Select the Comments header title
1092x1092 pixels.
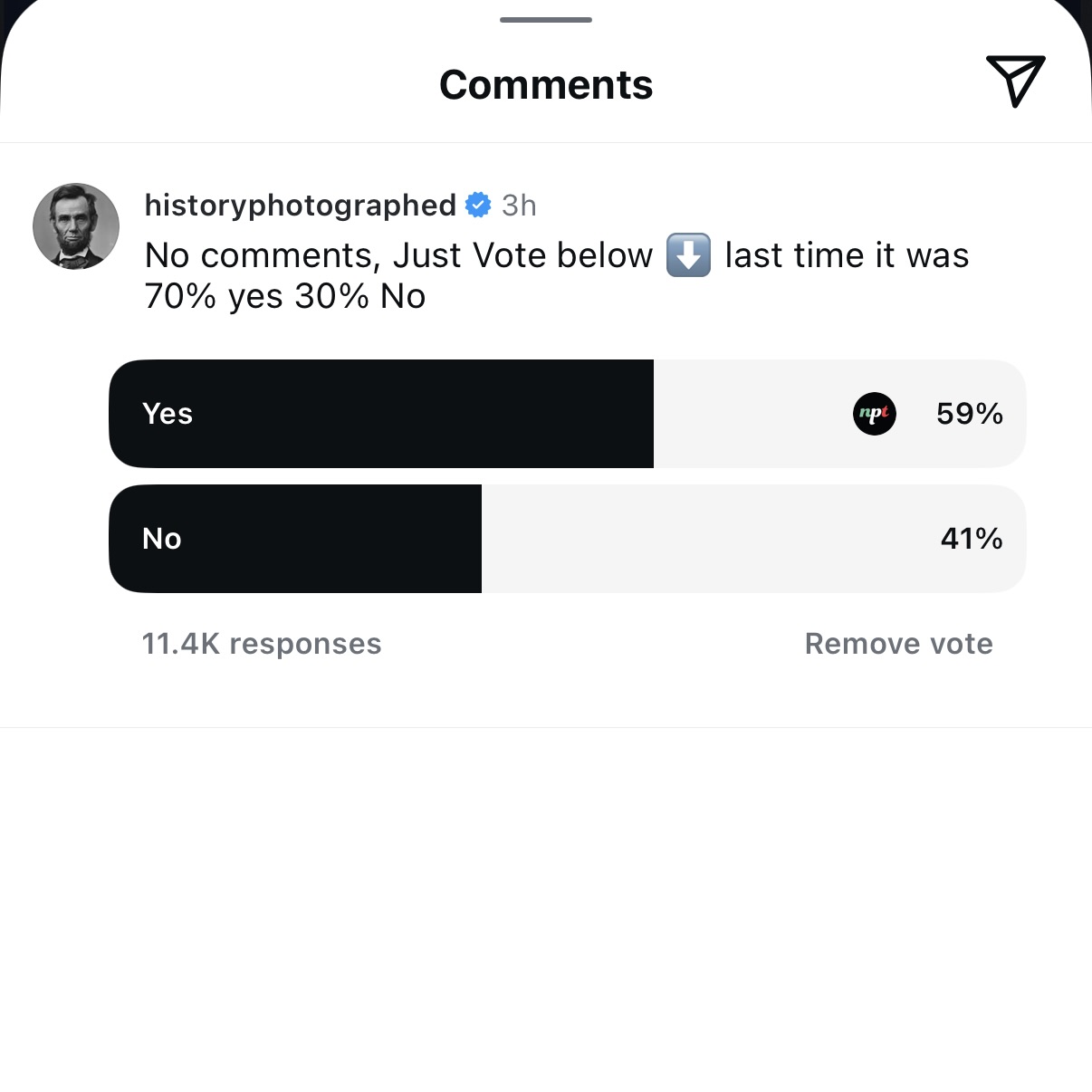pos(545,83)
